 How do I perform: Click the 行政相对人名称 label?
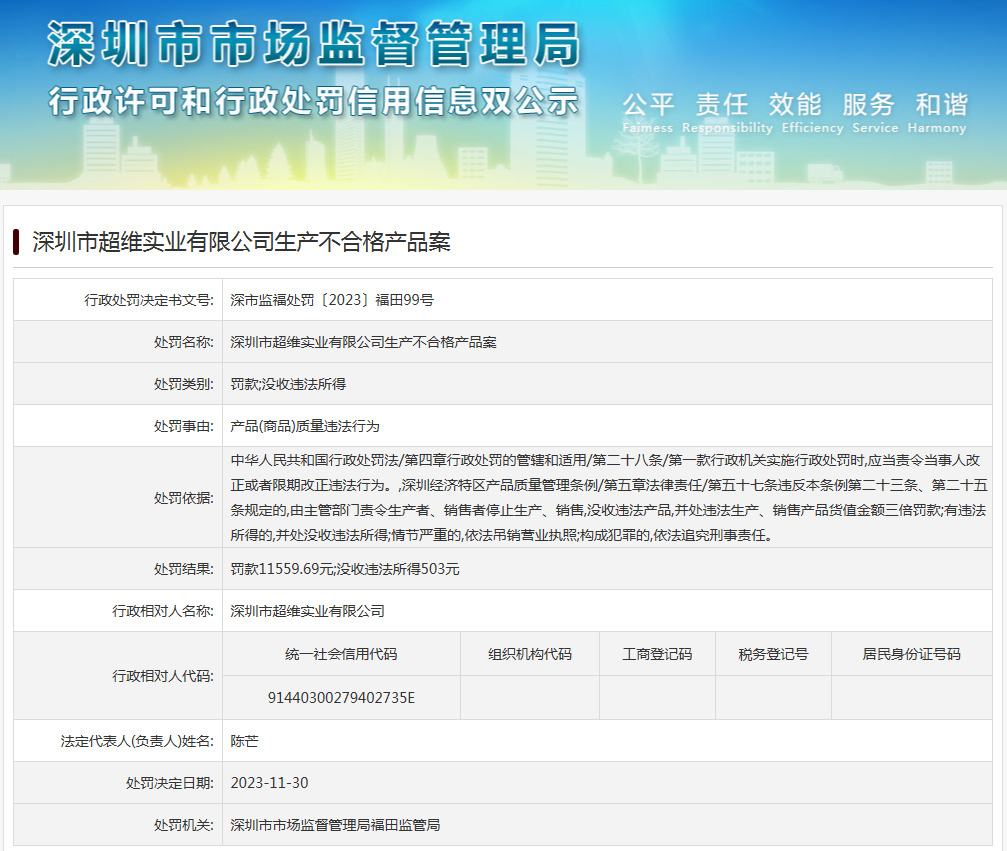point(163,611)
